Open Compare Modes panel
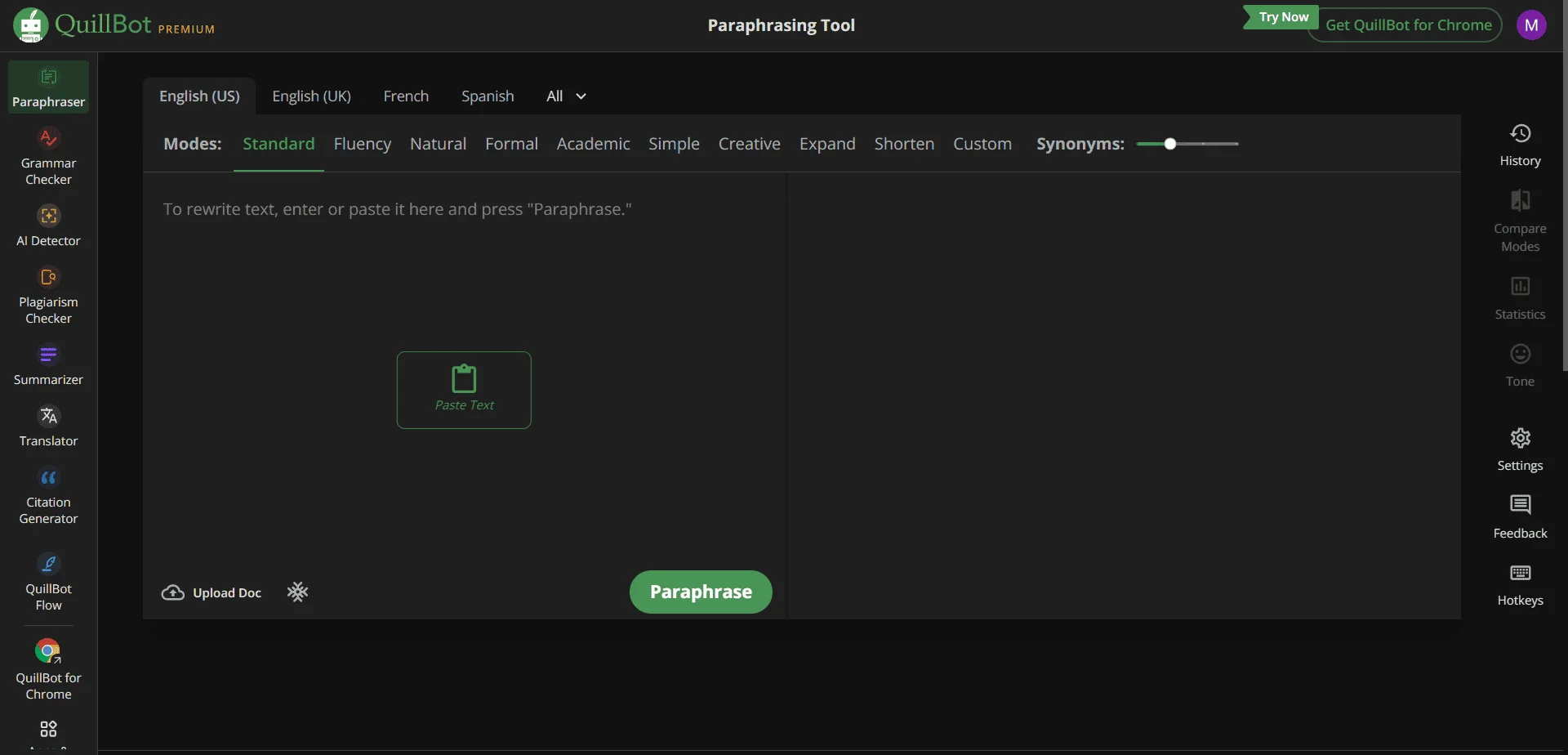The width and height of the screenshot is (1568, 755). [x=1520, y=221]
